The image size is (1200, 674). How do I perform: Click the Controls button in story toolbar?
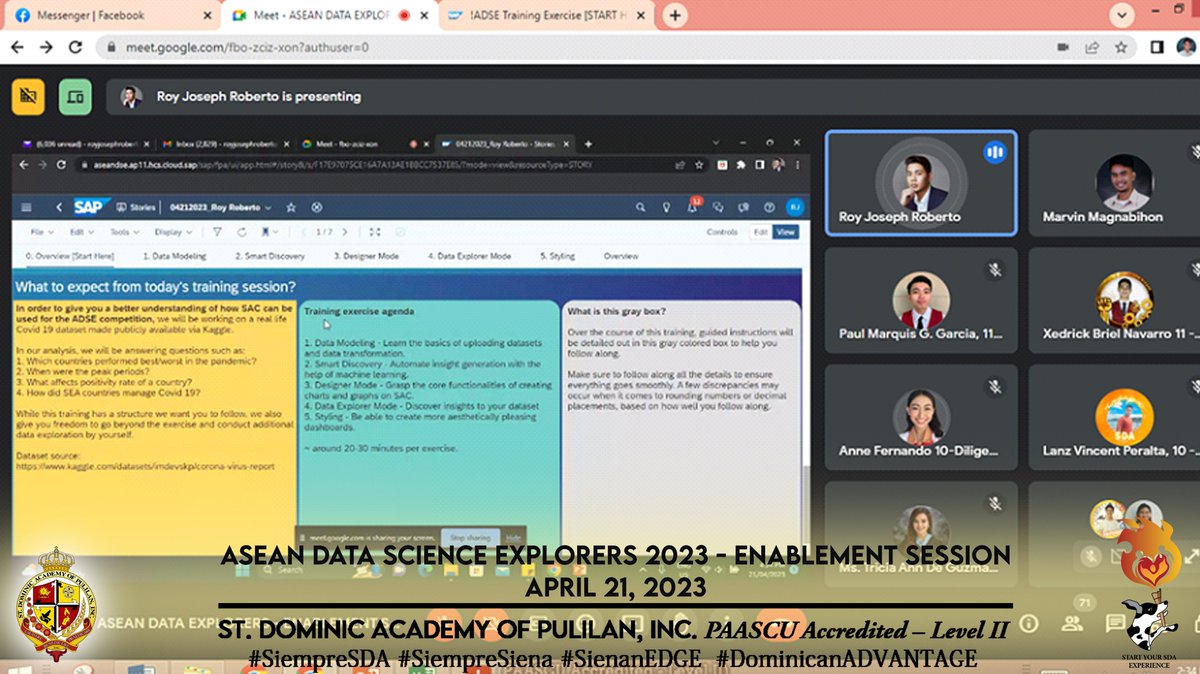[722, 232]
